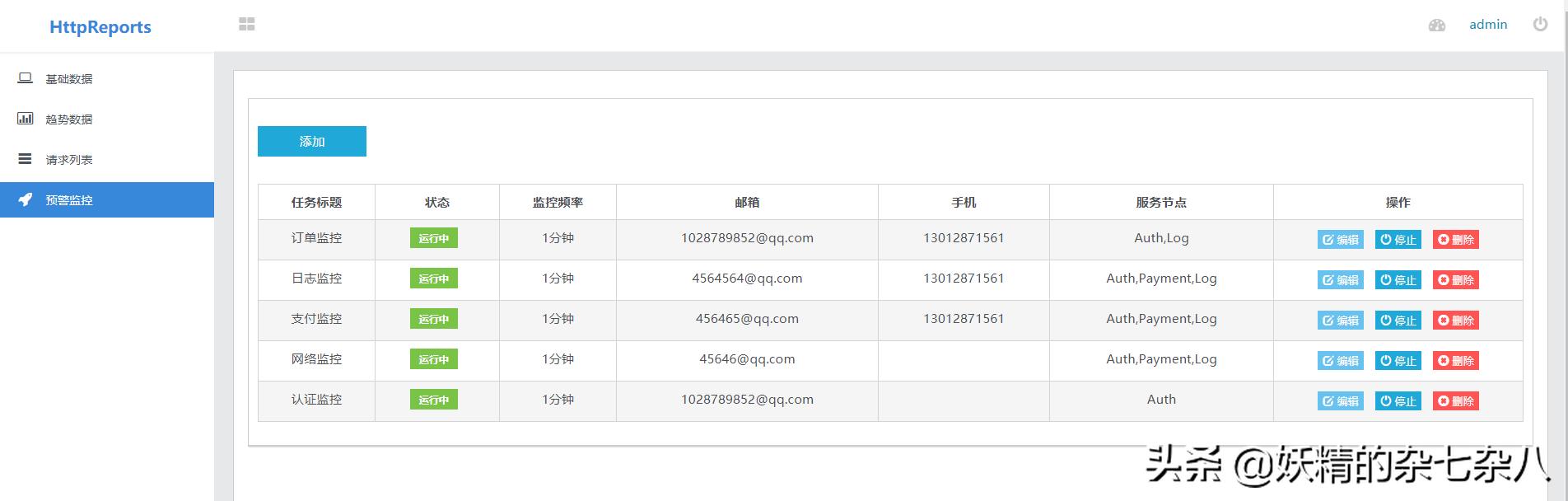
Task: Click the Auth,Log service node cell
Action: coord(1161,238)
